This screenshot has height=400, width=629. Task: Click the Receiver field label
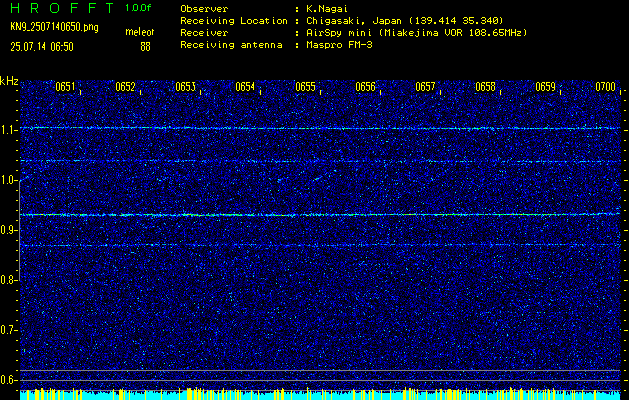[204, 33]
